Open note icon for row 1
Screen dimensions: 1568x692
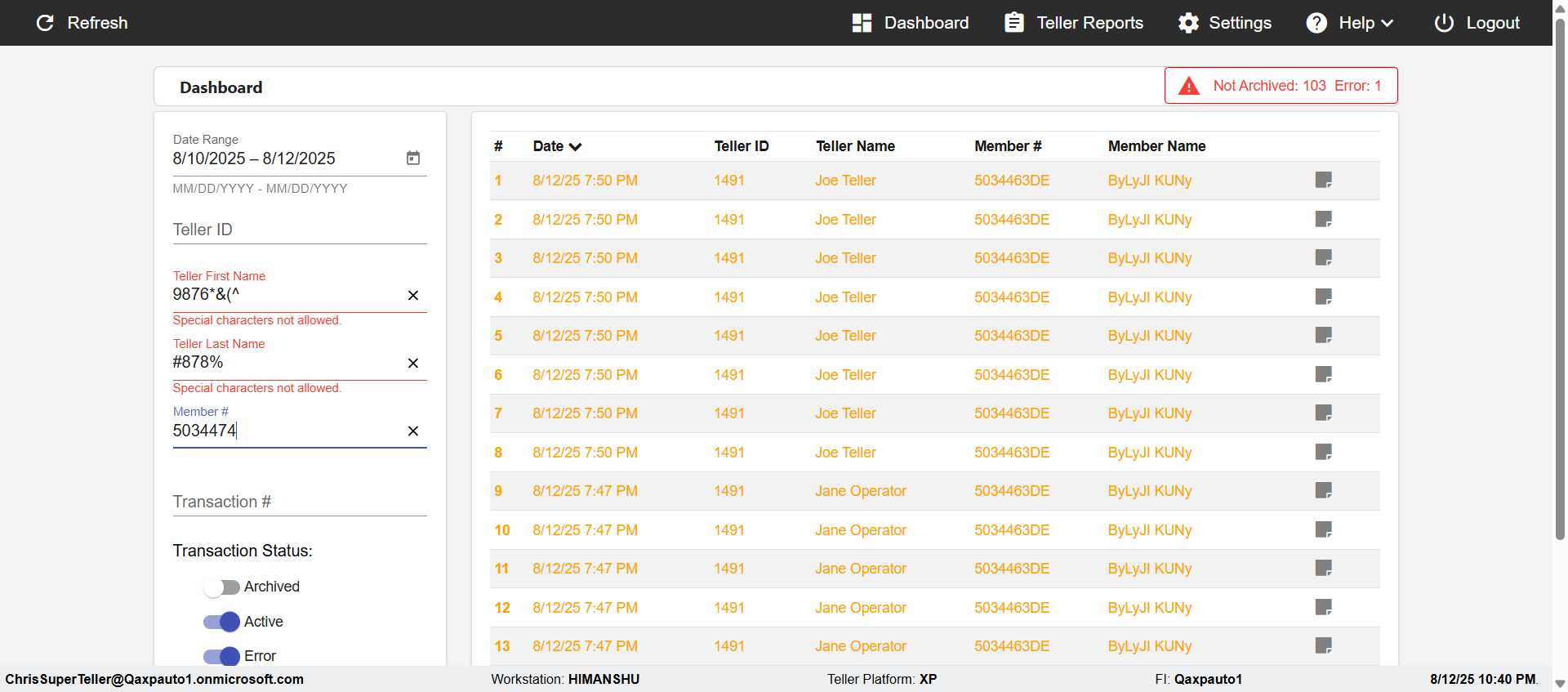pyautogui.click(x=1324, y=180)
